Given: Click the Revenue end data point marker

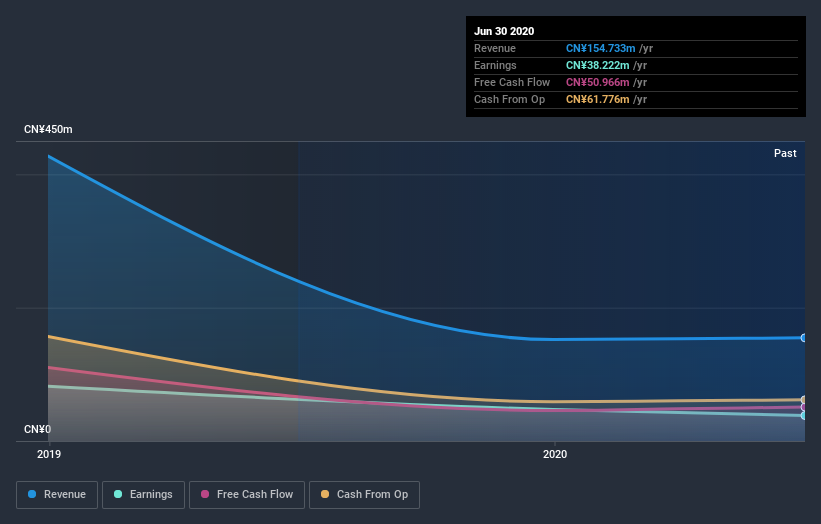Looking at the screenshot, I should tap(804, 338).
